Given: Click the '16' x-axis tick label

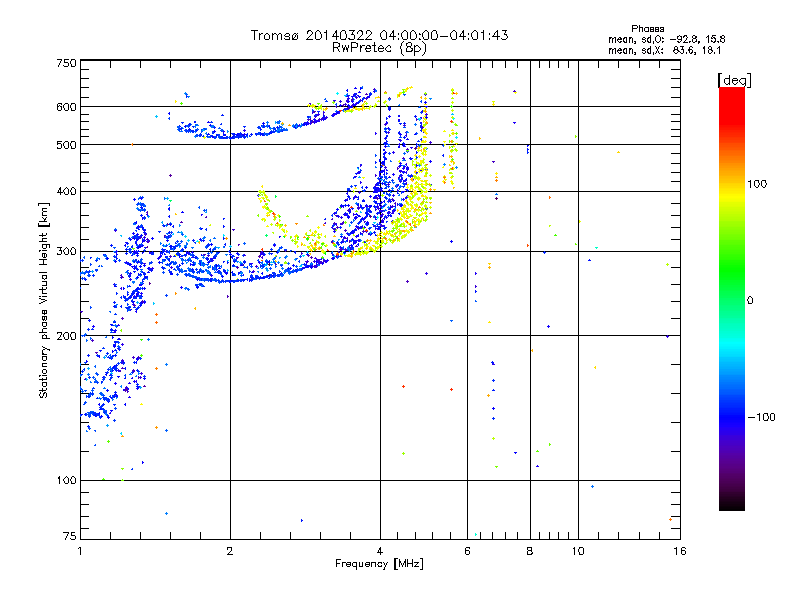Looking at the screenshot, I should 680,551.
